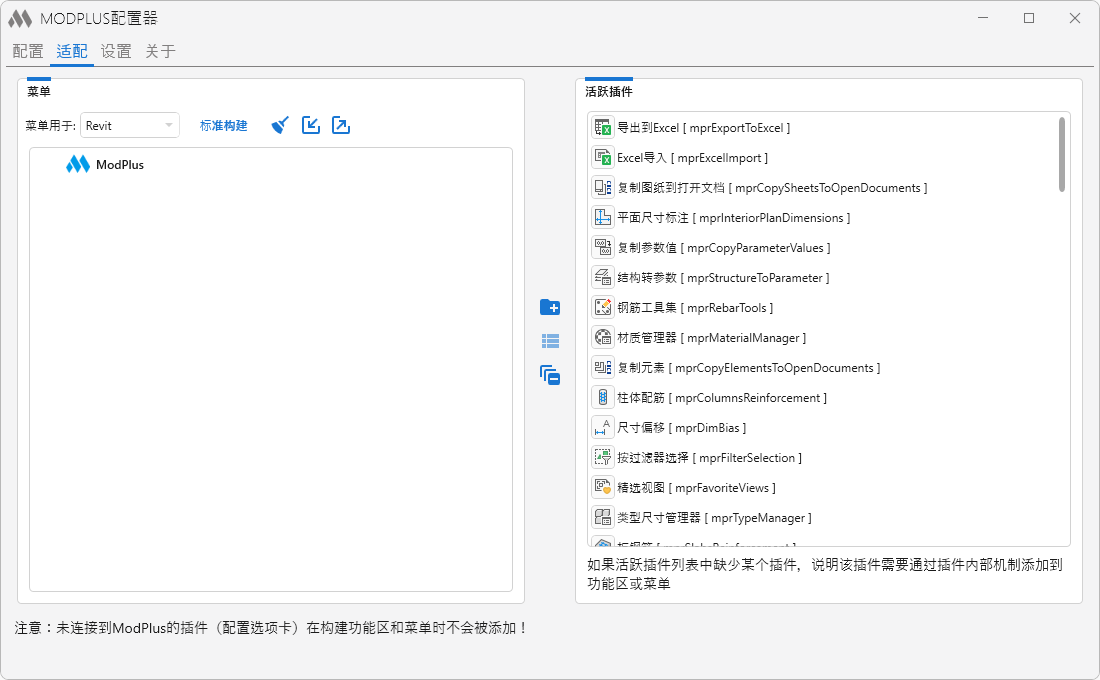Select 尺寸偏移 plugin text

(x=681, y=428)
